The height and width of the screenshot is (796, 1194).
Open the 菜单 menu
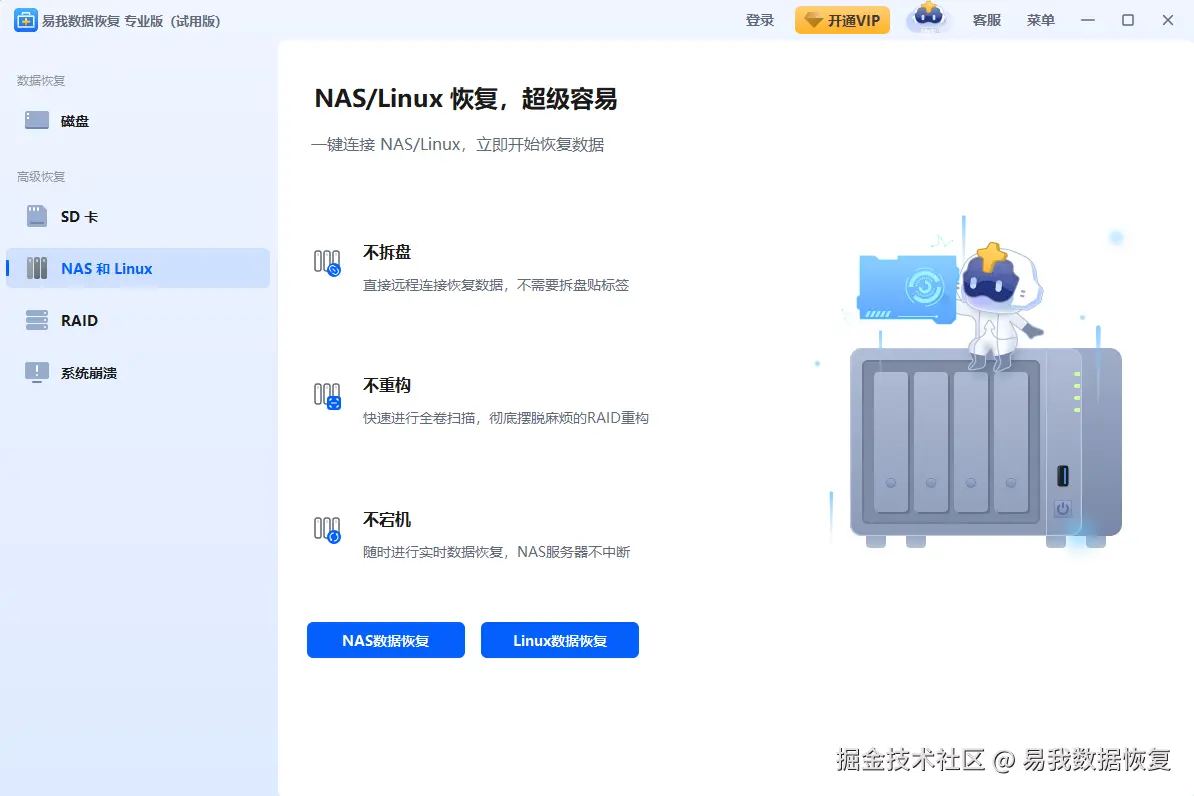1040,21
